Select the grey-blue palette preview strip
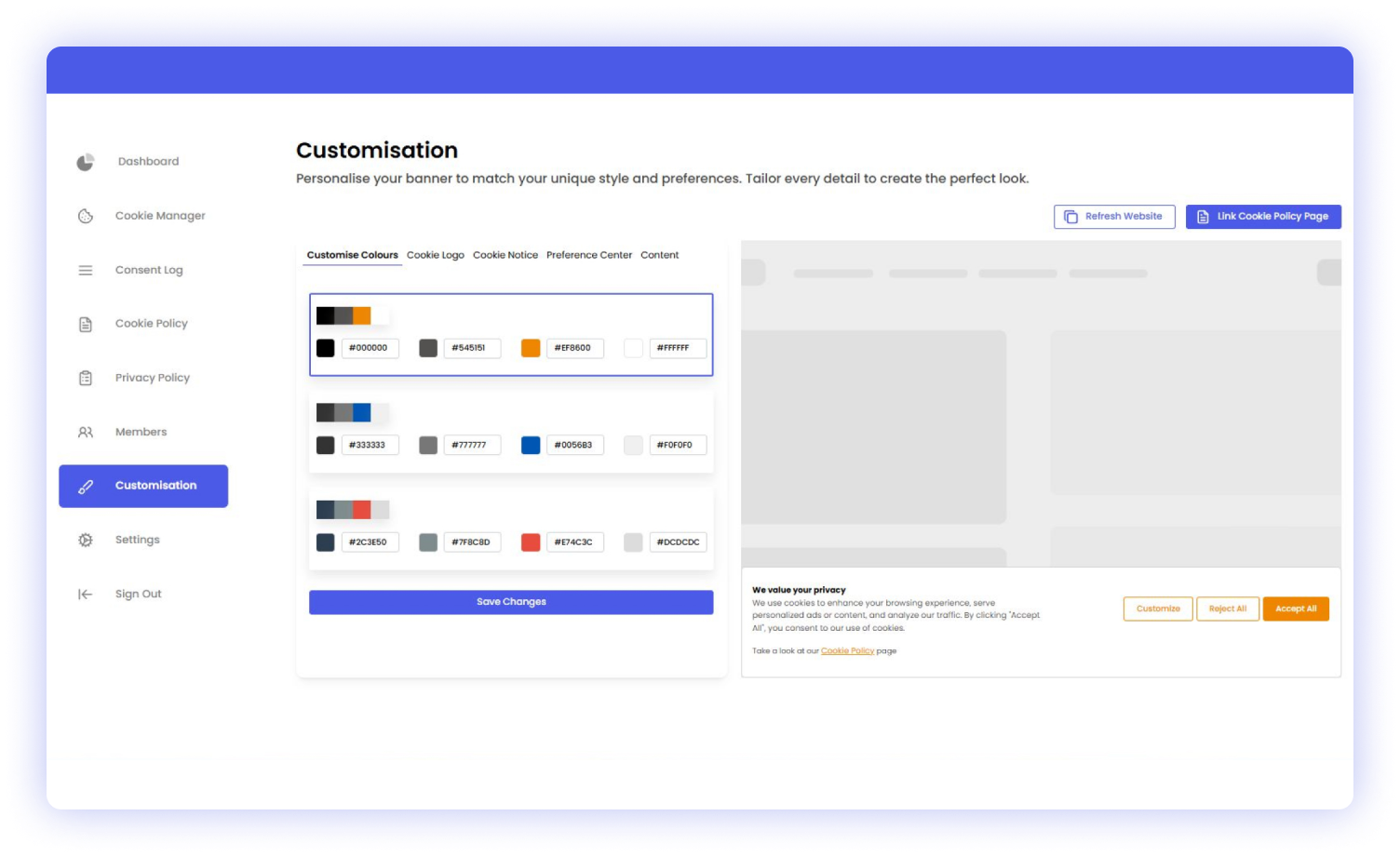 coord(353,412)
